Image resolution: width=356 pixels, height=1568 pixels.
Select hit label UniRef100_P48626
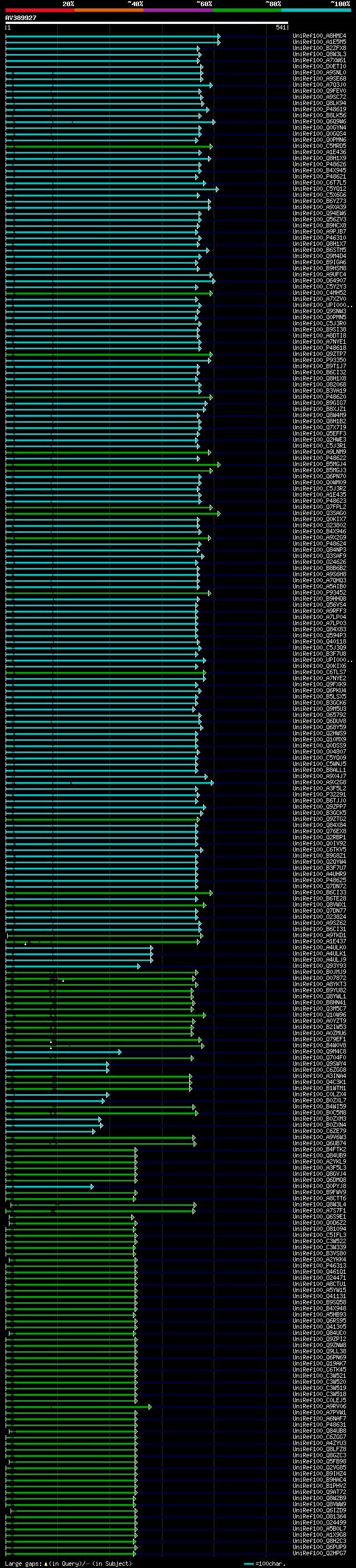click(x=319, y=164)
